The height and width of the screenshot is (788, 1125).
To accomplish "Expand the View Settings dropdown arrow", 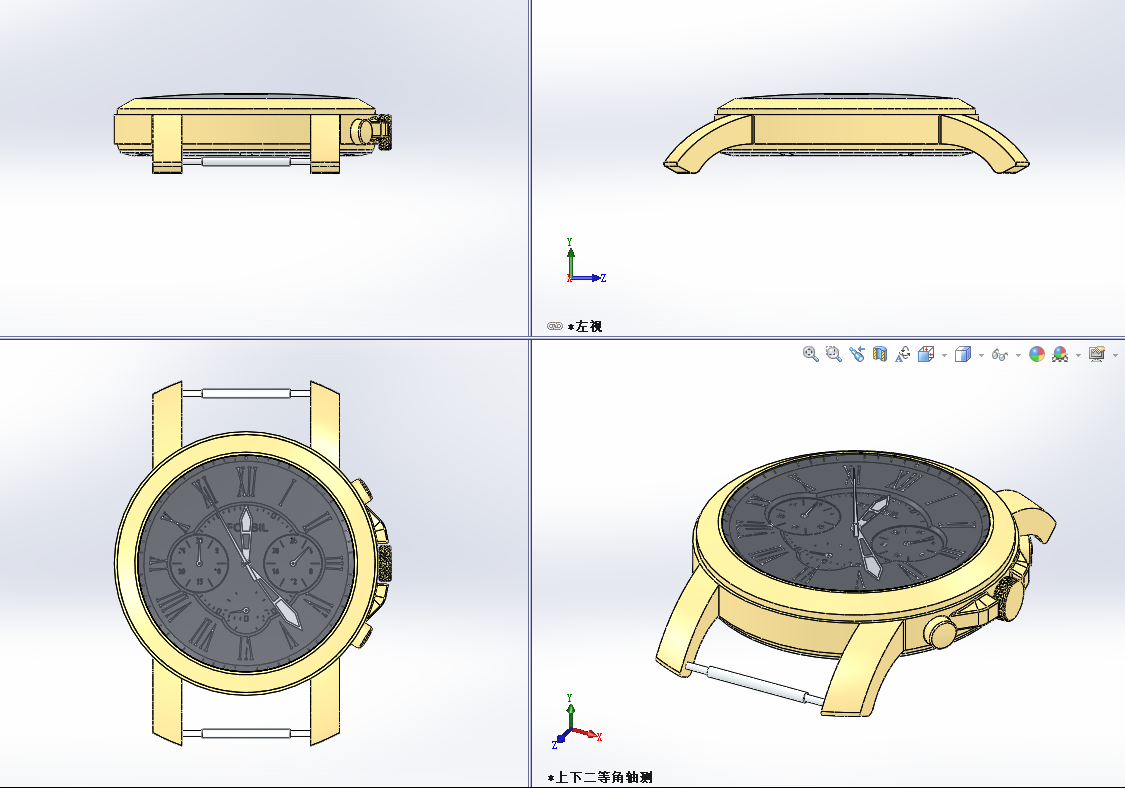I will click(1115, 355).
